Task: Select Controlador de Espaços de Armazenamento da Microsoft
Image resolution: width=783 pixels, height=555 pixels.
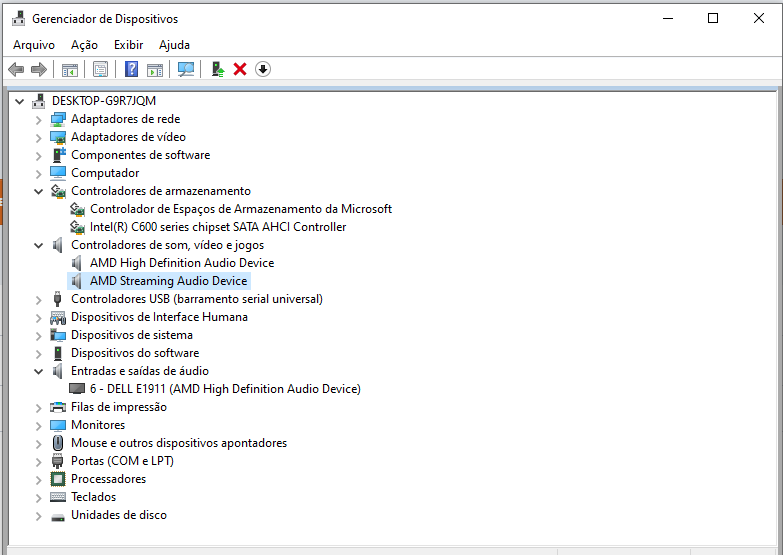Action: pyautogui.click(x=241, y=209)
